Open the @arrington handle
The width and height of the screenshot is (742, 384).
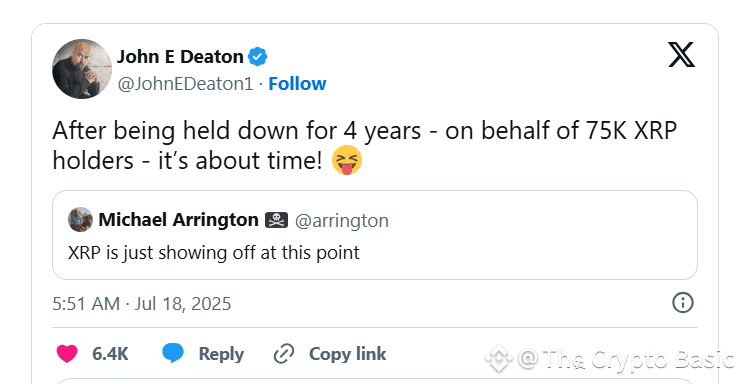[342, 221]
